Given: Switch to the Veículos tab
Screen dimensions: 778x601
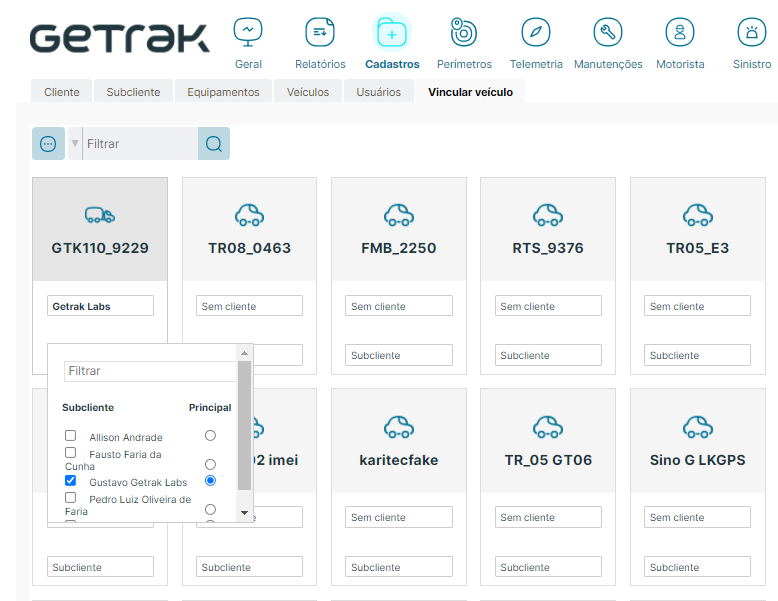Looking at the screenshot, I should 308,91.
